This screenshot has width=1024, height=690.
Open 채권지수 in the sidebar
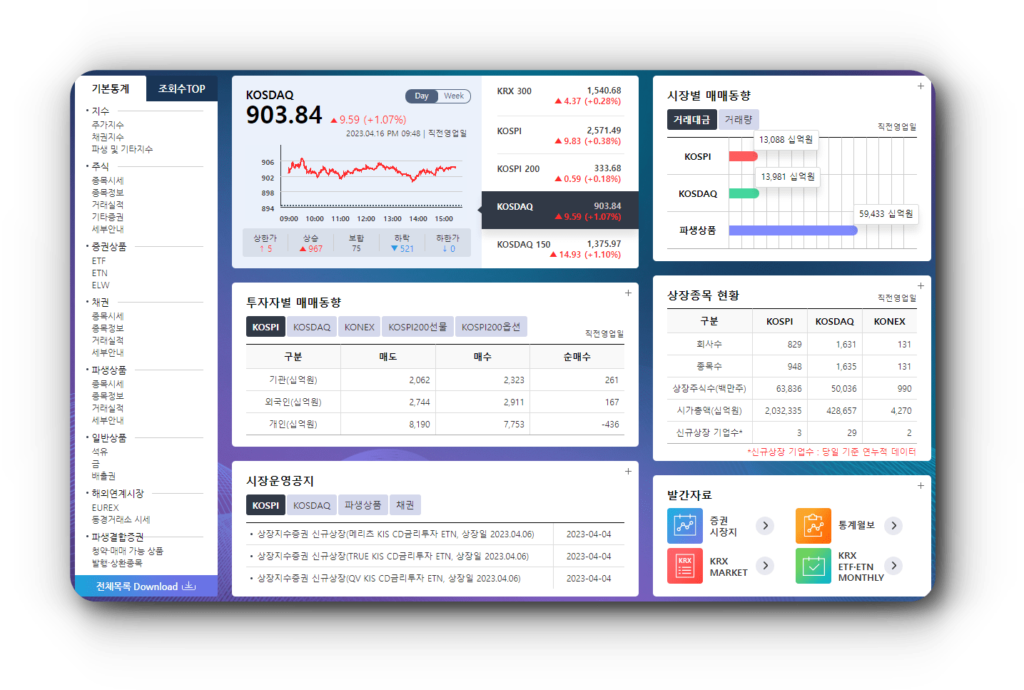[x=108, y=136]
